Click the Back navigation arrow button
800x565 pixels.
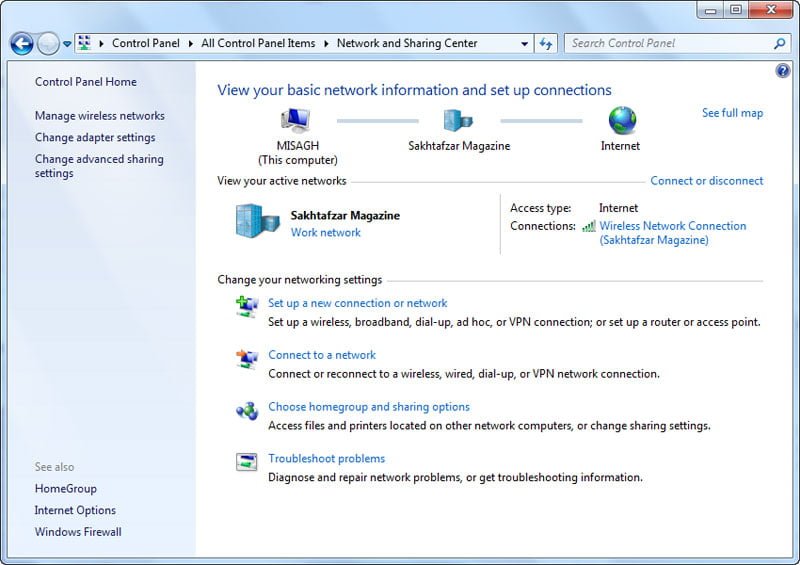coord(22,44)
